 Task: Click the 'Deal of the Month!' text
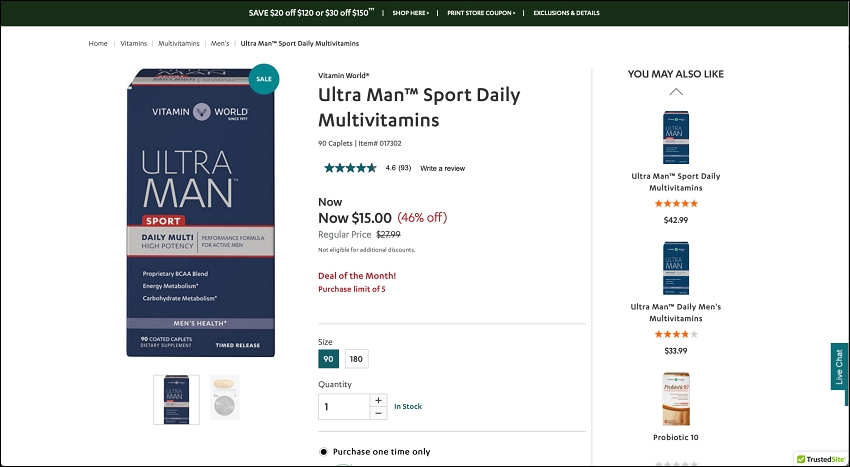click(357, 276)
